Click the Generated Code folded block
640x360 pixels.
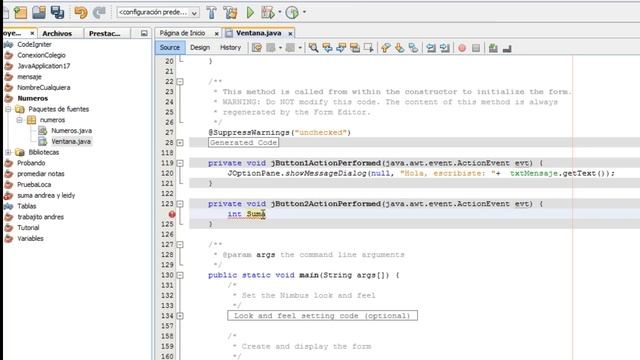click(x=243, y=142)
